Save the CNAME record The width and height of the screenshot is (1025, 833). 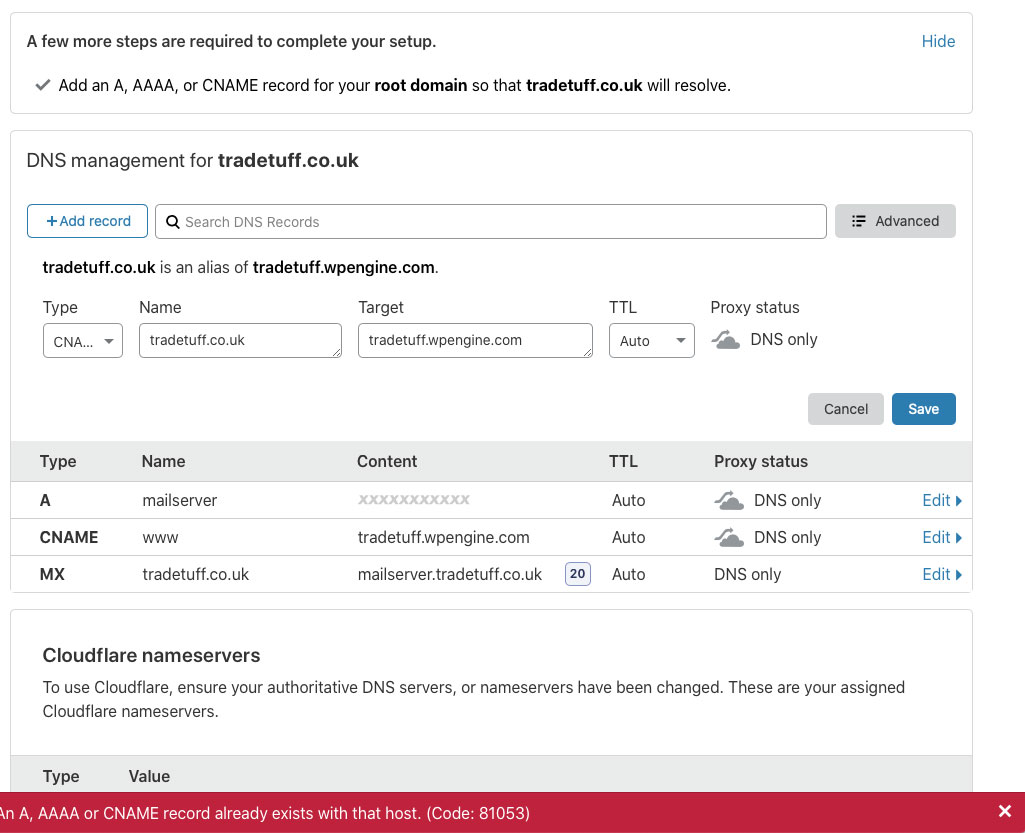tap(923, 409)
